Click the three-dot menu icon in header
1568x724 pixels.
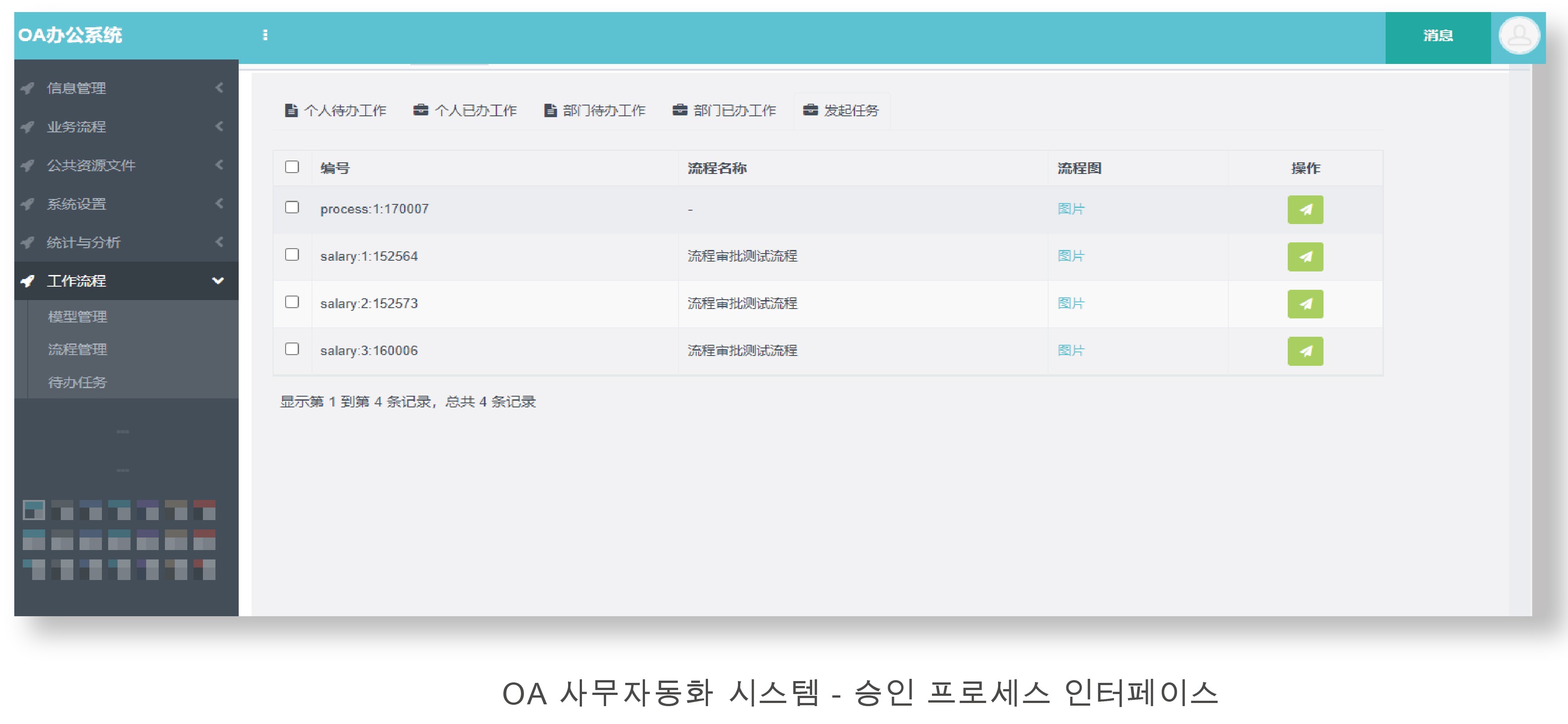[265, 35]
